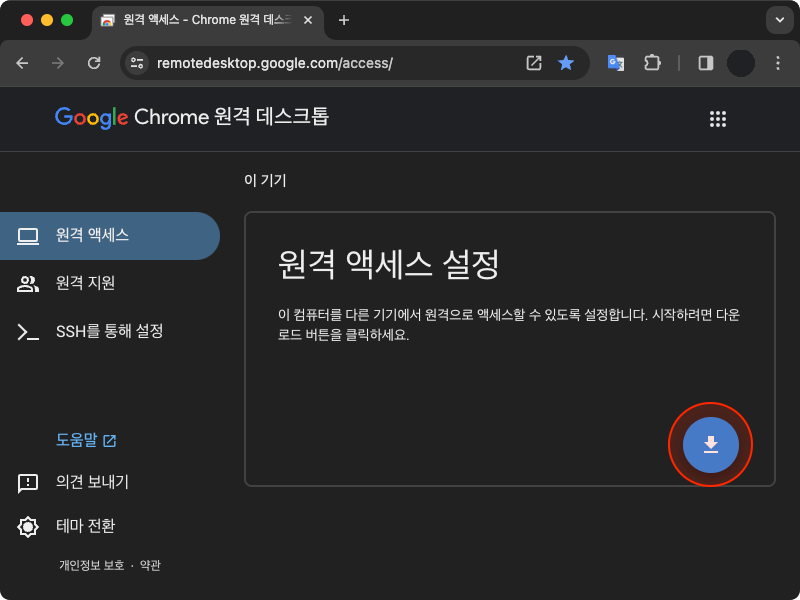Click the site information icon in address bar

(x=135, y=63)
